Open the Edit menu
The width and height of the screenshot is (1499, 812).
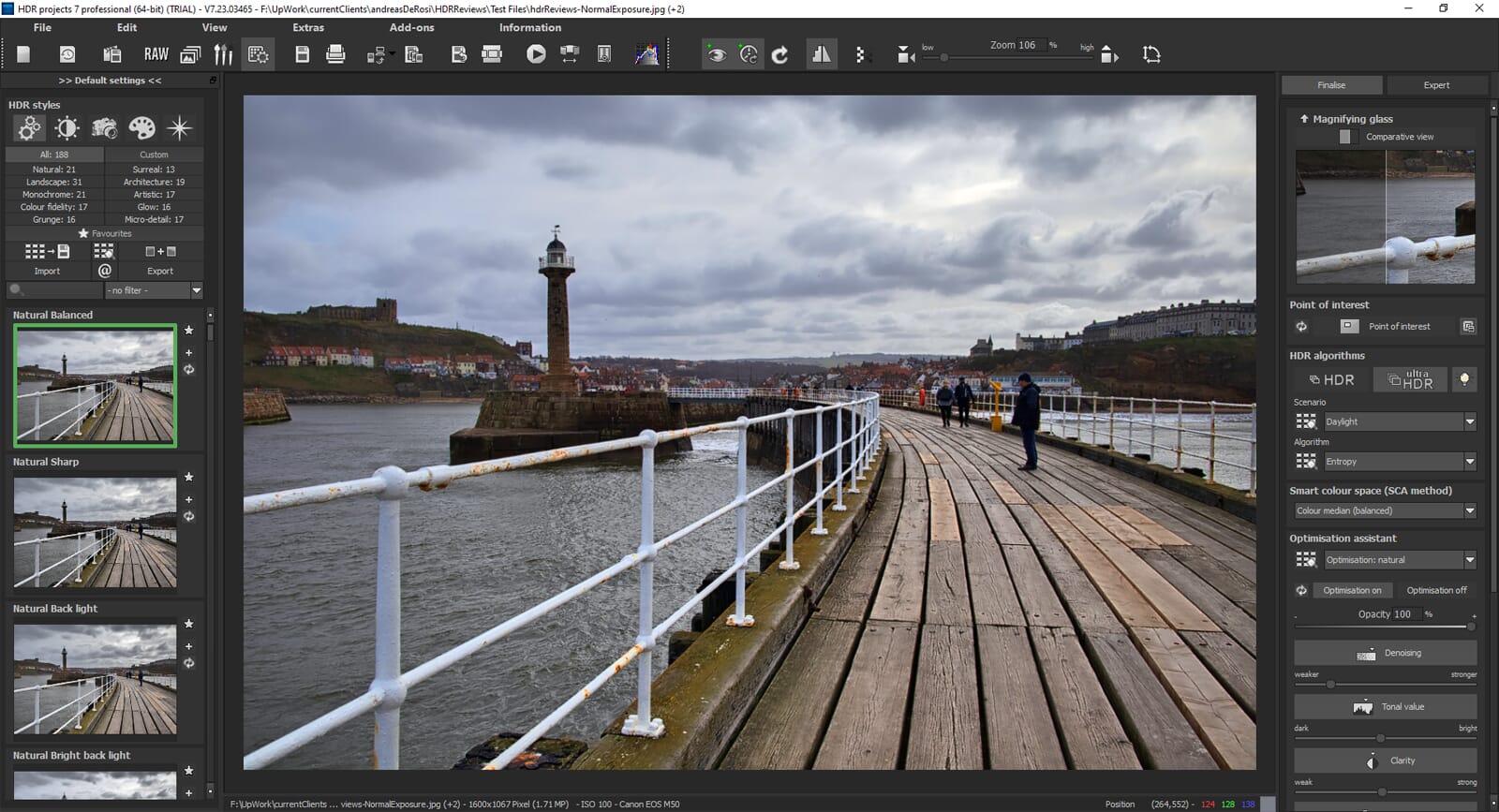[127, 27]
